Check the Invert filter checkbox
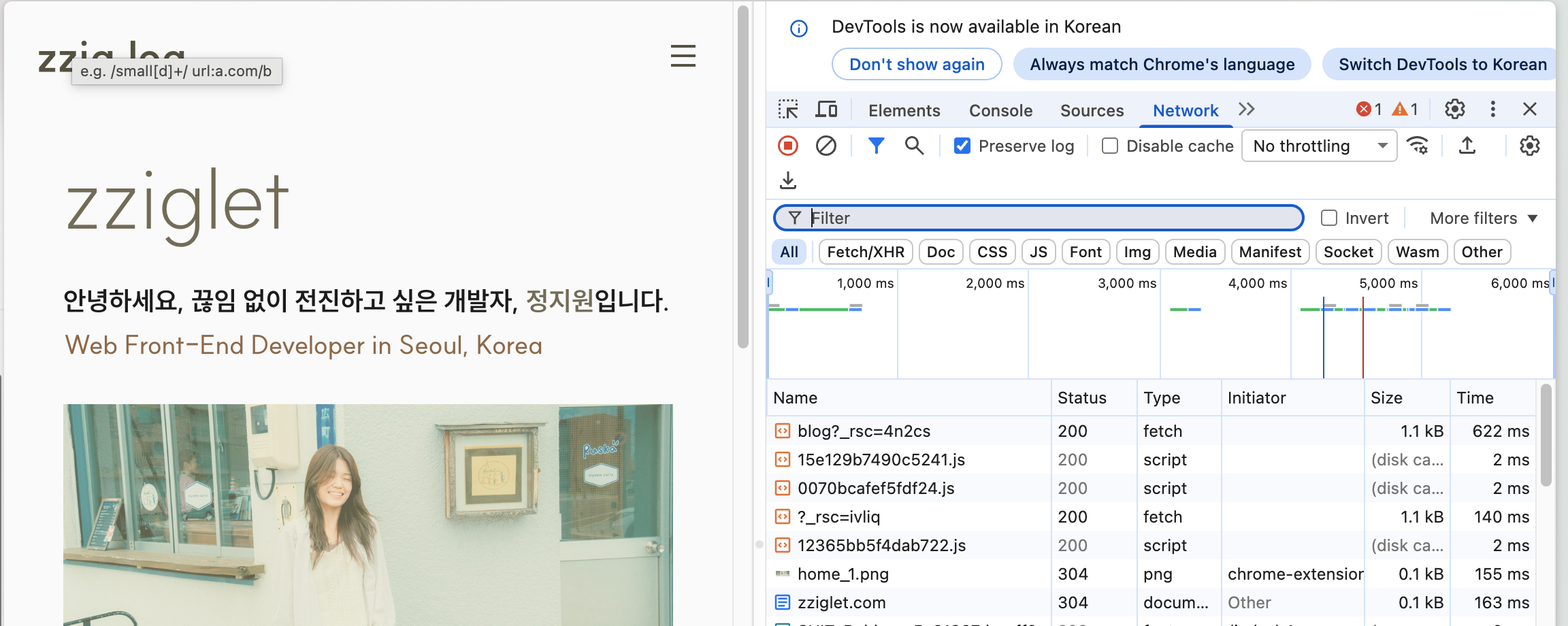Viewport: 1568px width, 626px height. tap(1329, 218)
